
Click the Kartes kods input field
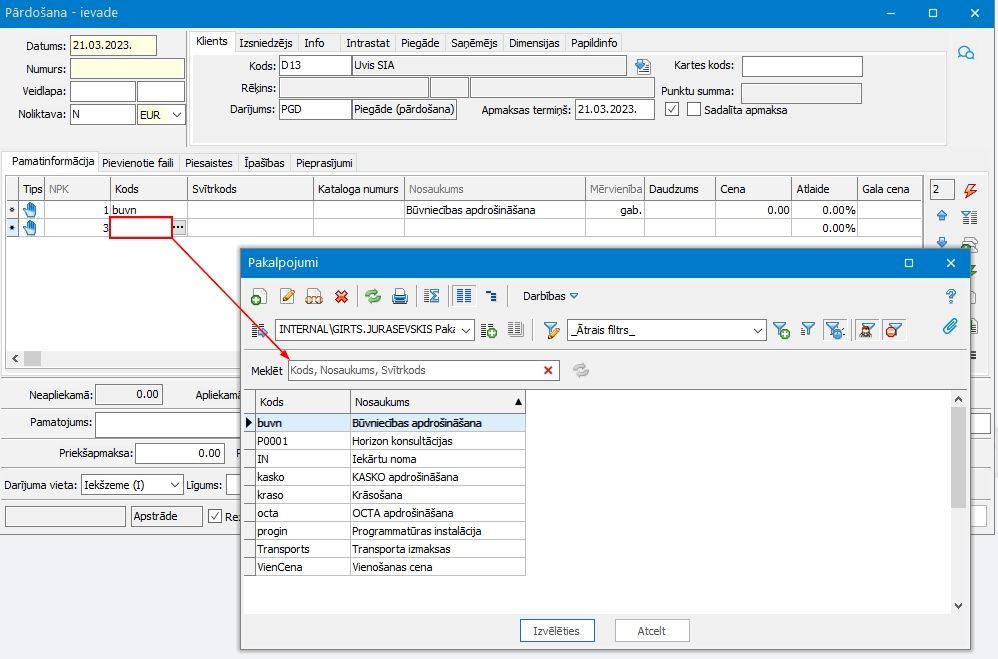[802, 66]
